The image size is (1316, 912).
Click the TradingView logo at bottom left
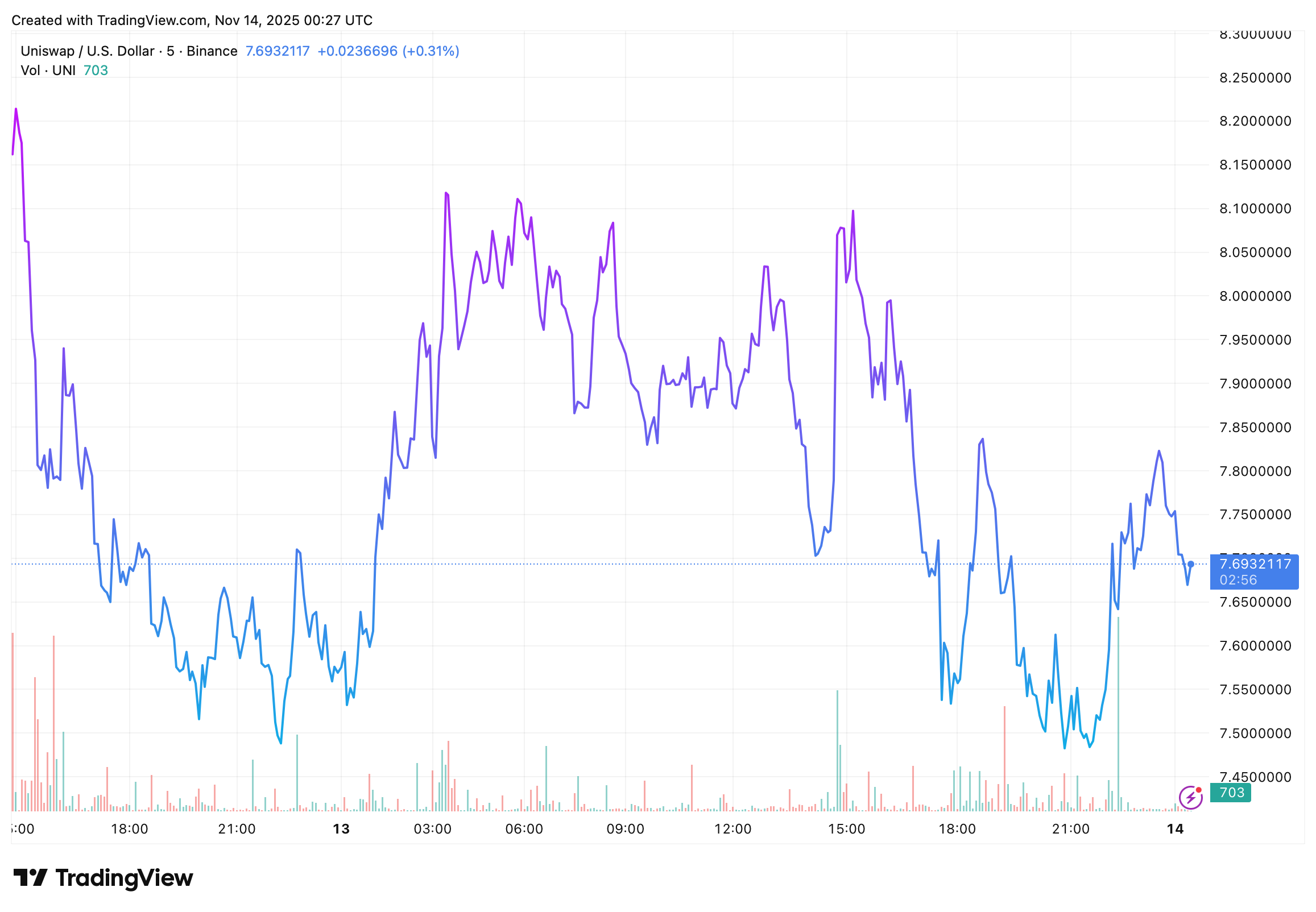point(103,878)
